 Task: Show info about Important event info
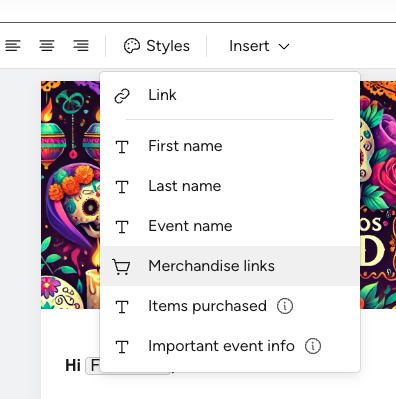[313, 346]
